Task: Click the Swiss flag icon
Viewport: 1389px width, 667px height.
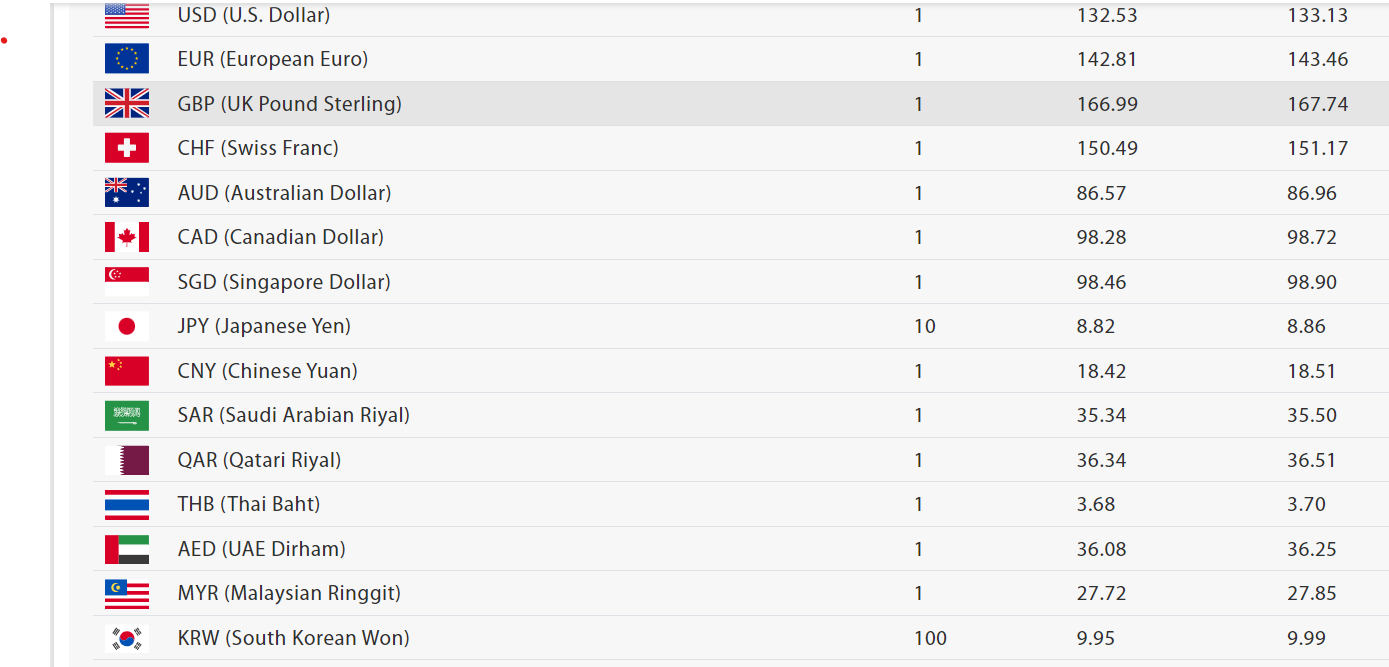Action: coord(127,148)
